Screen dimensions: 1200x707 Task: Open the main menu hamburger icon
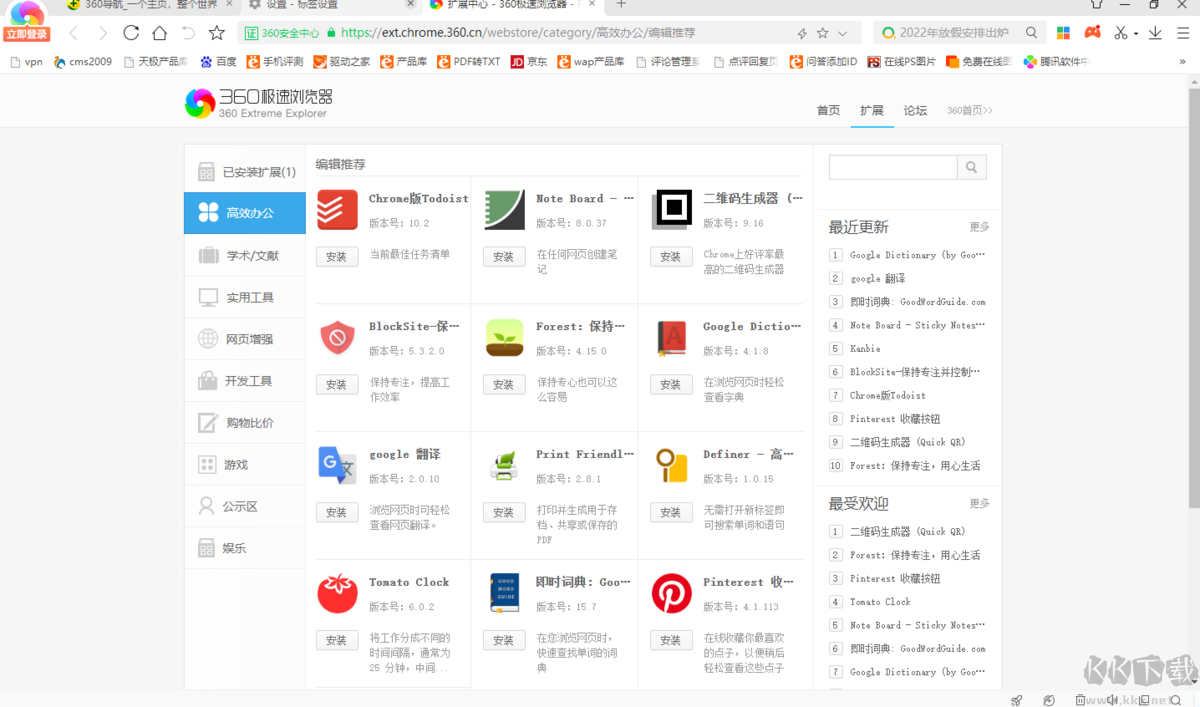coord(1182,33)
